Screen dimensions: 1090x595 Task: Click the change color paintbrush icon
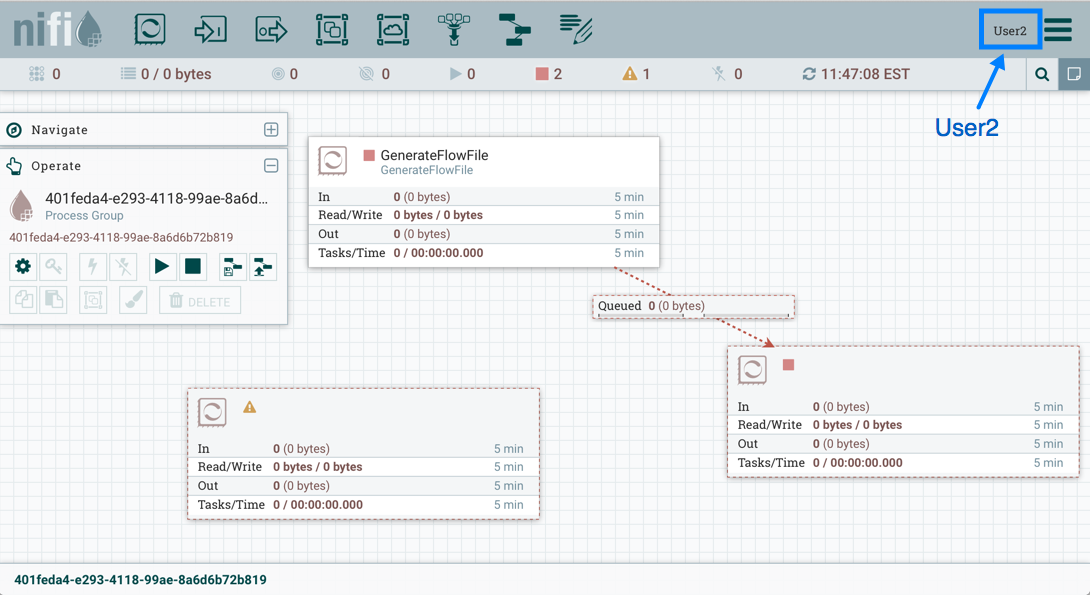(133, 300)
